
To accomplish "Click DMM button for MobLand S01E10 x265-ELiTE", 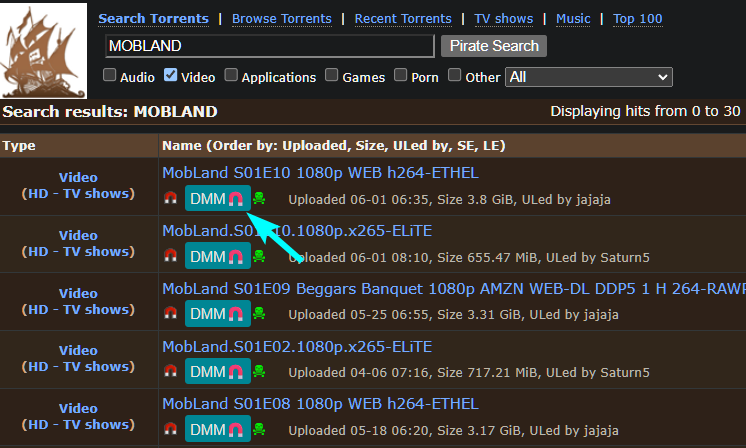I will click(217, 256).
